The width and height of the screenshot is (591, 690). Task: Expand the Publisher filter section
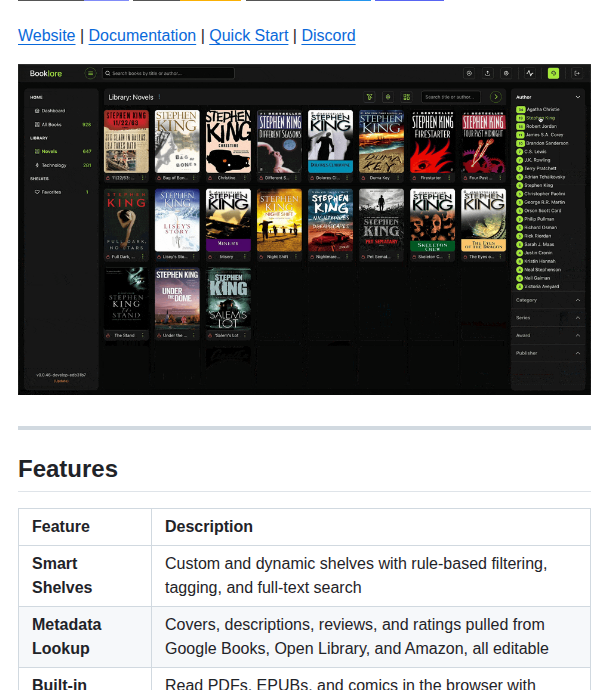point(548,353)
